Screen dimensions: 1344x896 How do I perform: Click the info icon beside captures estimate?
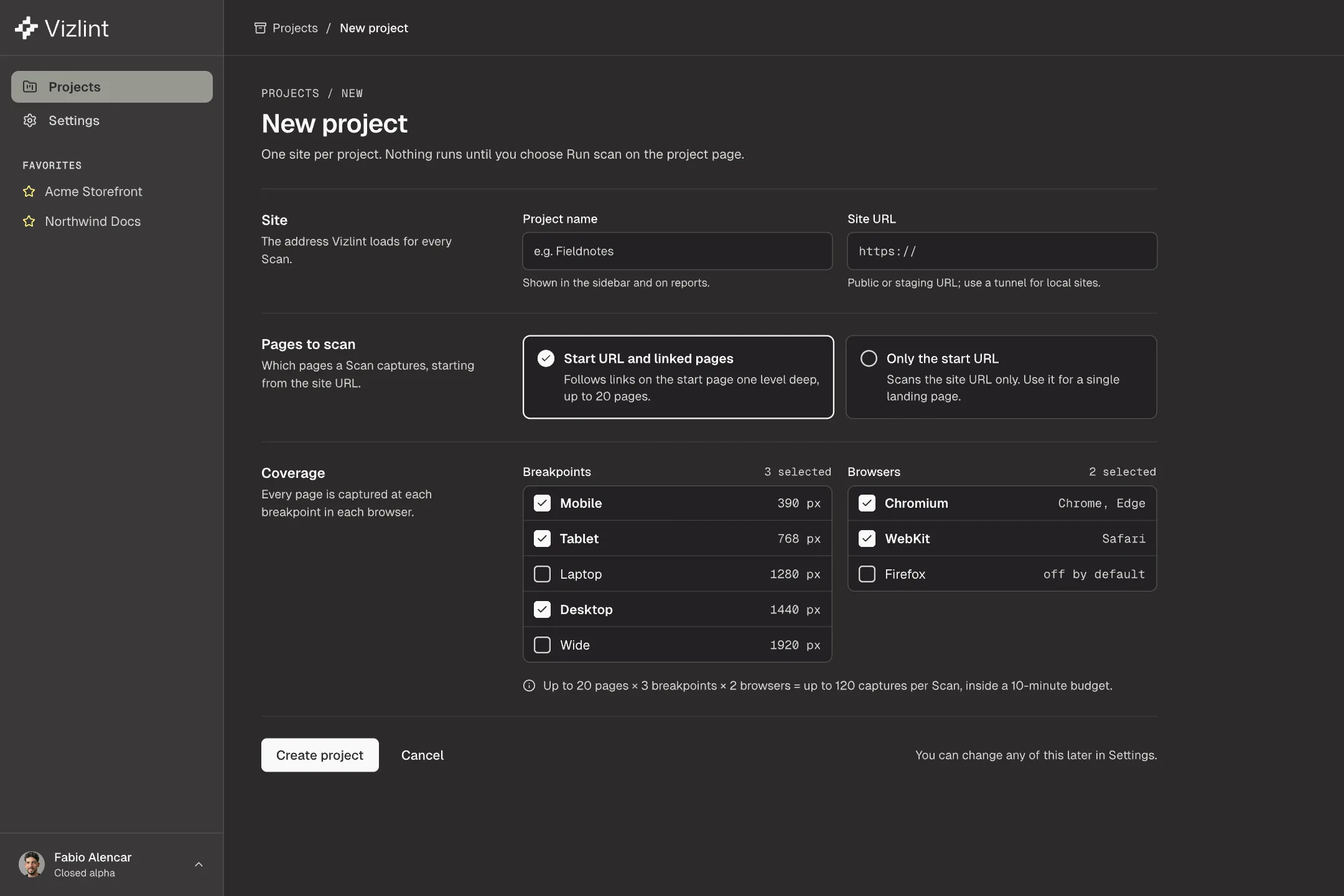[x=529, y=686]
